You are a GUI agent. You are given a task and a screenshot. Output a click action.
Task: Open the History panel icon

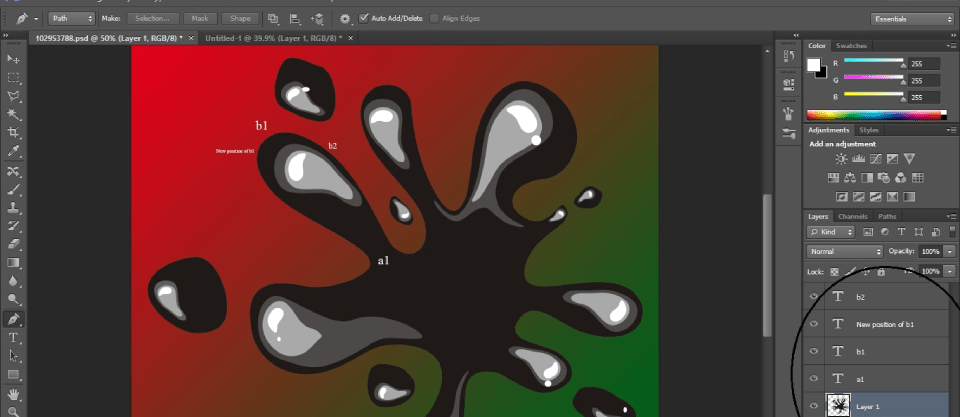pos(789,56)
